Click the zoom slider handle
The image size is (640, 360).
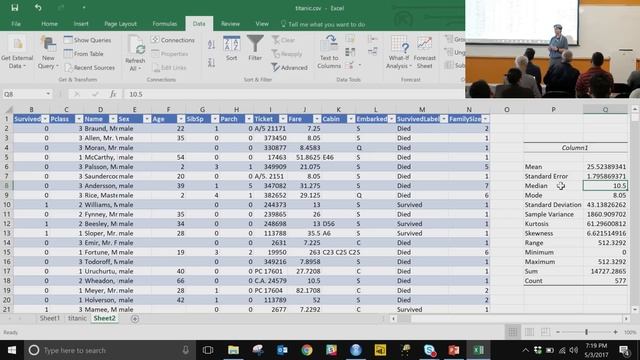click(x=586, y=332)
